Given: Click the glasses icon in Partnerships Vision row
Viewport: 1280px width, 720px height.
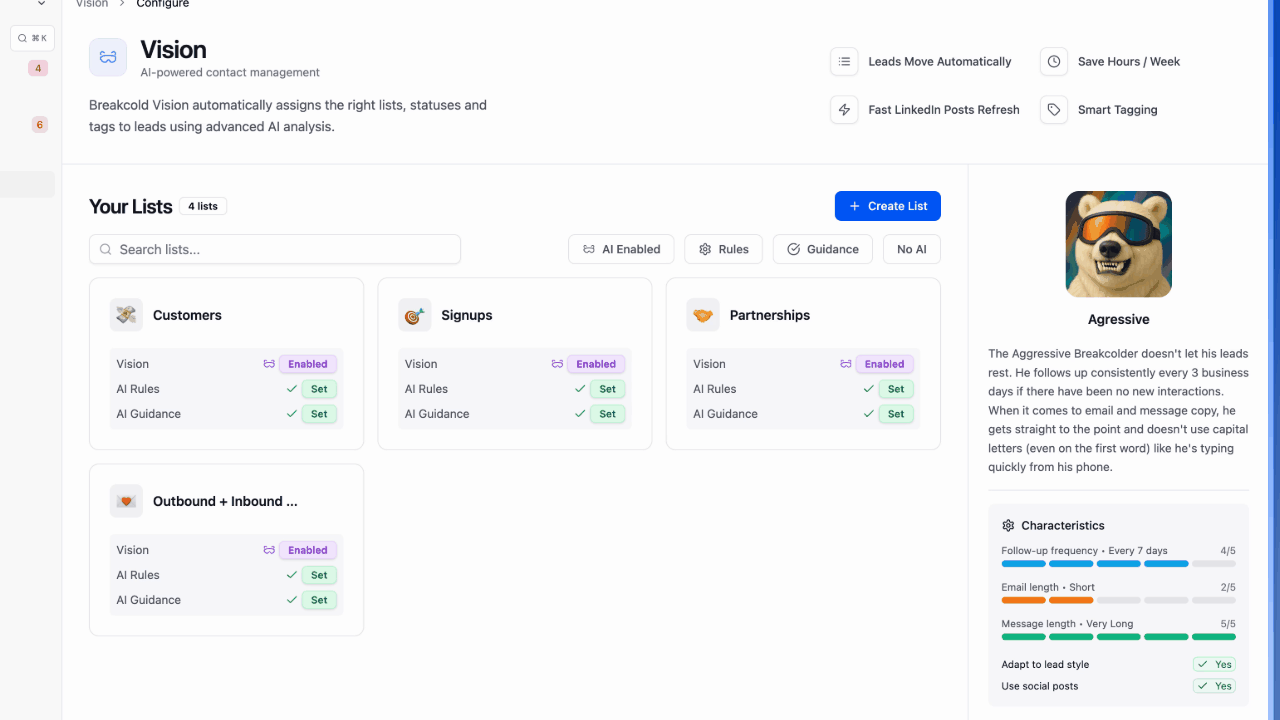Looking at the screenshot, I should [x=846, y=364].
